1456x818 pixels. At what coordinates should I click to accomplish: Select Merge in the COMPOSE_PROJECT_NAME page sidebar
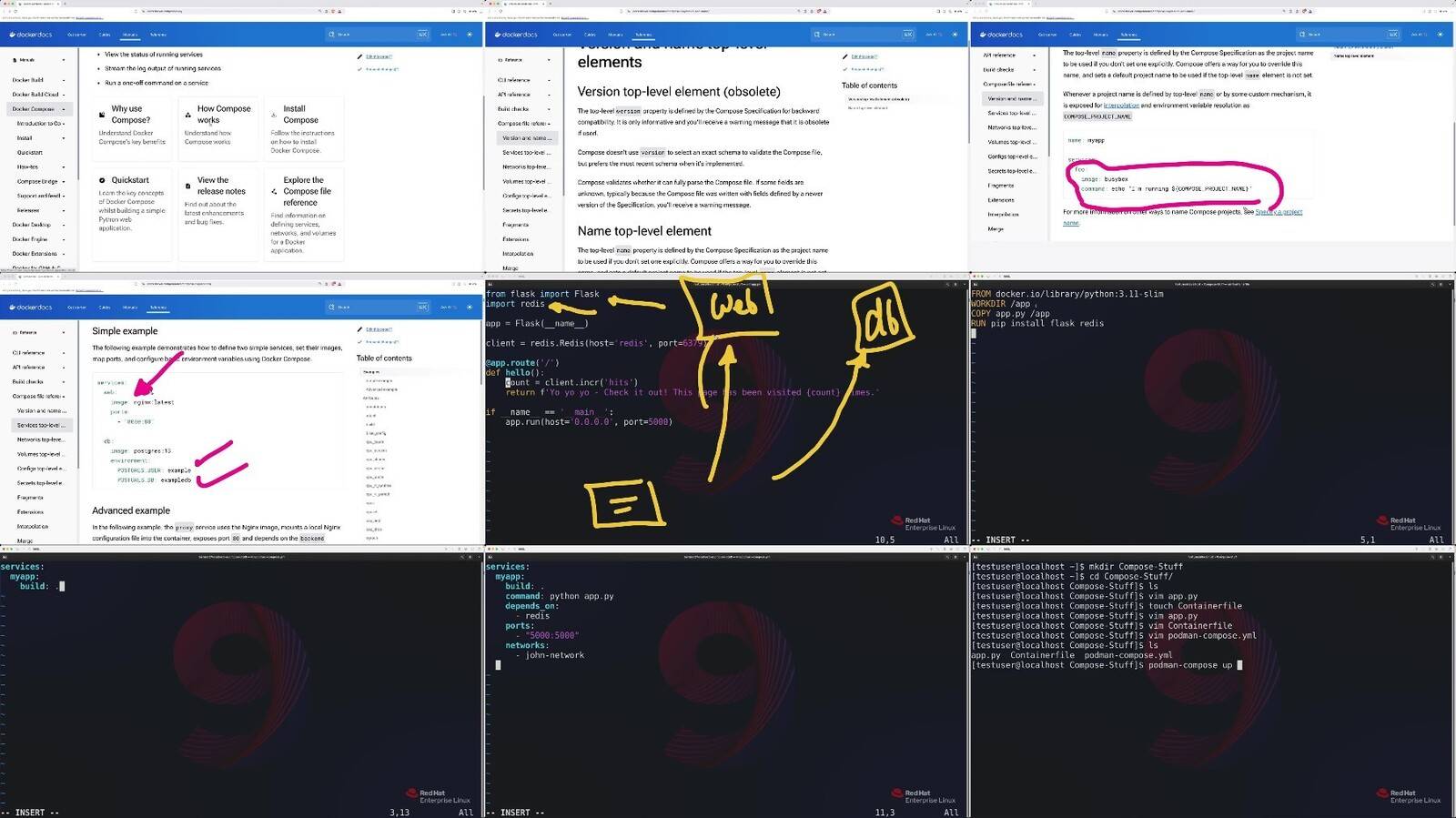click(996, 229)
